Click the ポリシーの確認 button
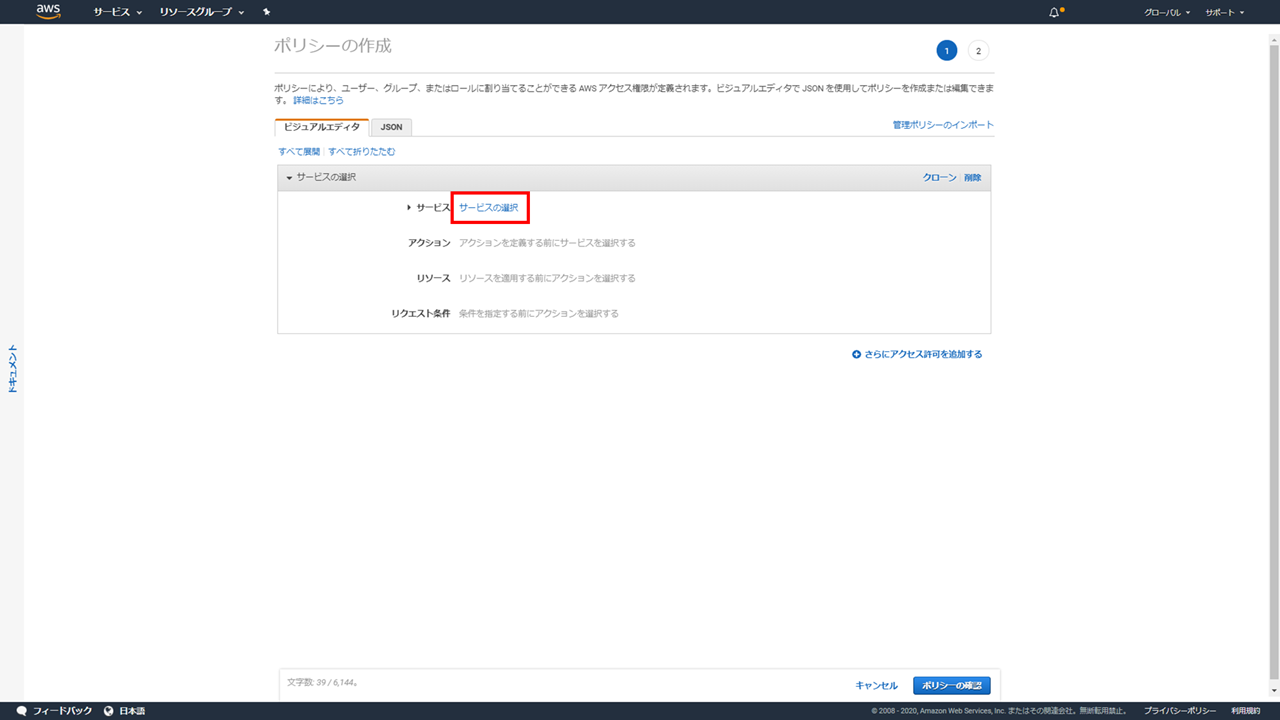 pyautogui.click(x=951, y=685)
